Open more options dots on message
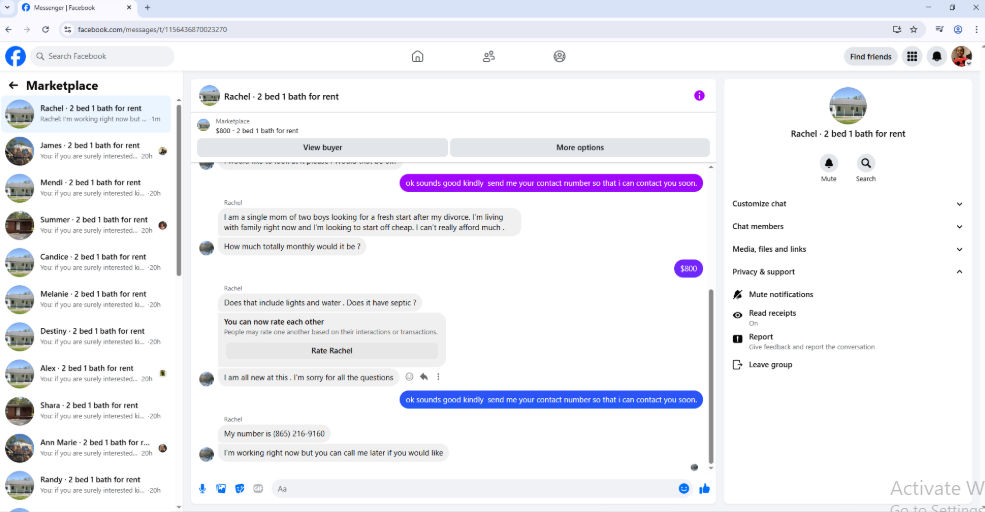Viewport: 985px width, 512px height. [x=438, y=377]
